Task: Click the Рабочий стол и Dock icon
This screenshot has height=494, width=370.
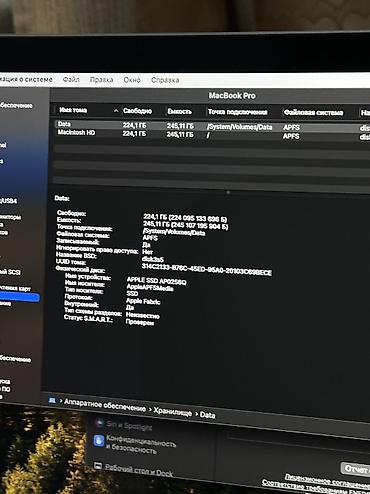Action: [x=97, y=466]
